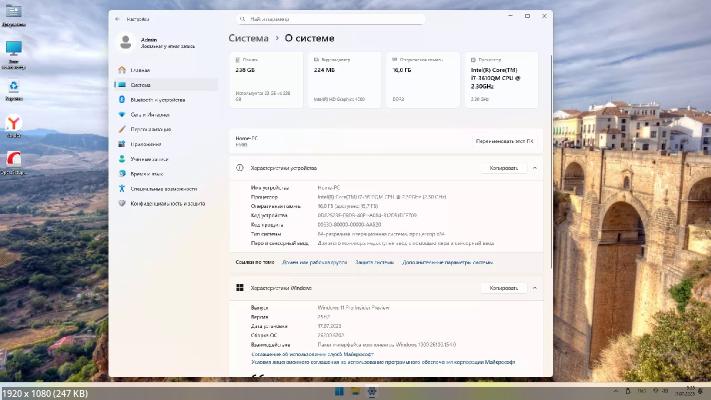
Task: Open Accounts (Учетные записи) settings
Action: click(166, 159)
